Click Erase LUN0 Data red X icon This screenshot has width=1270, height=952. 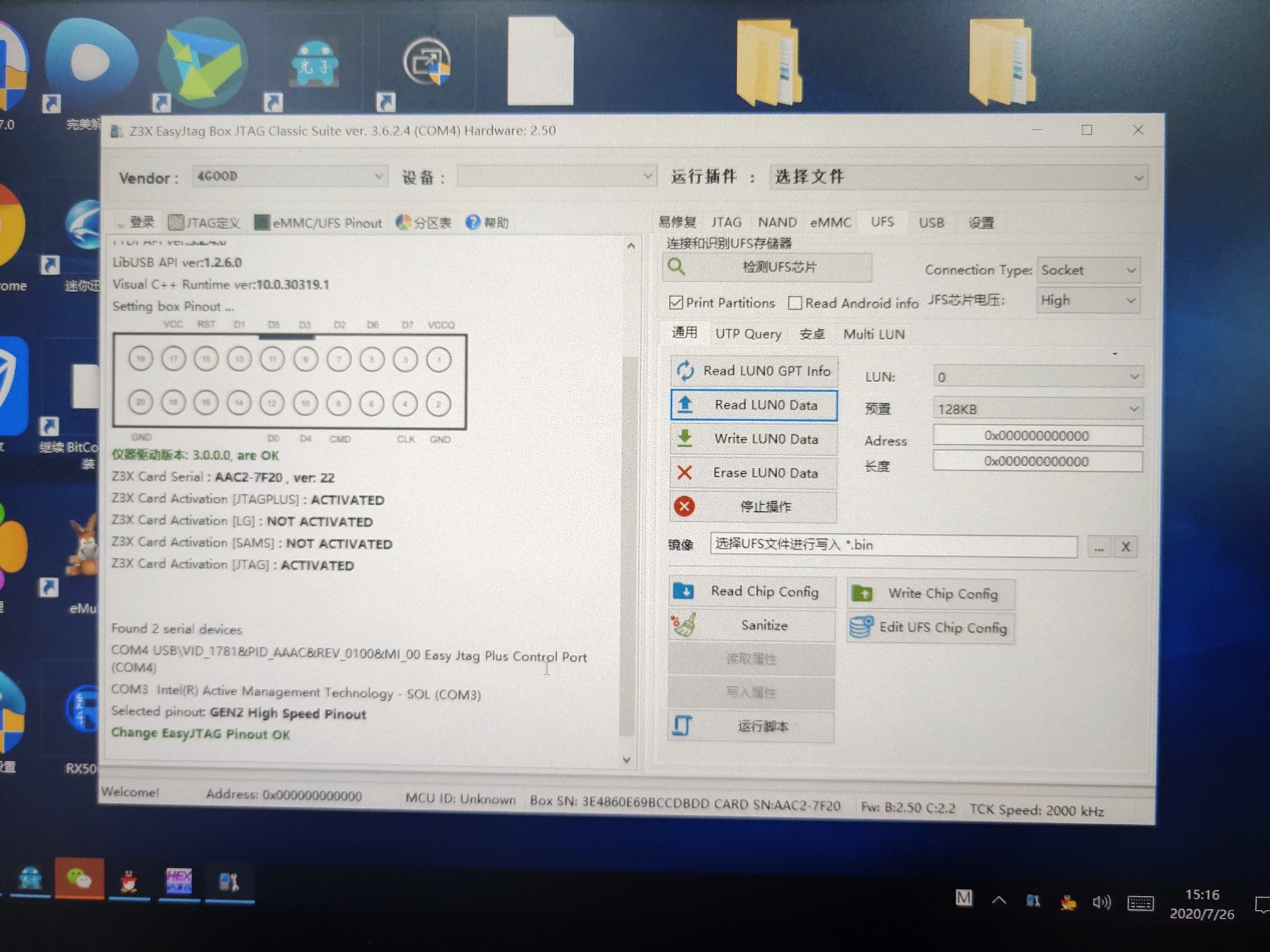tap(685, 472)
